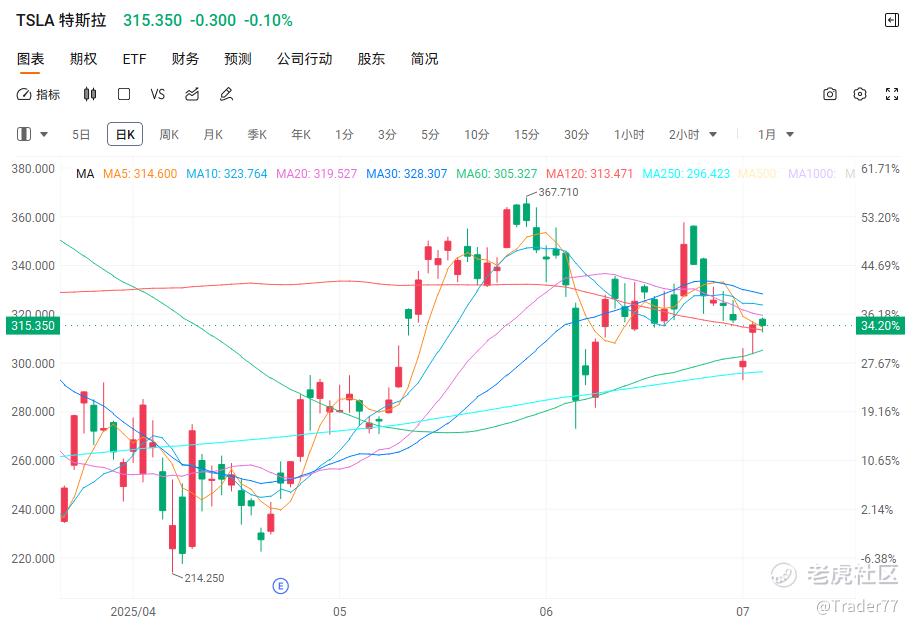Click the MA30: 328.307 legend
This screenshot has width=916, height=627.
[407, 174]
